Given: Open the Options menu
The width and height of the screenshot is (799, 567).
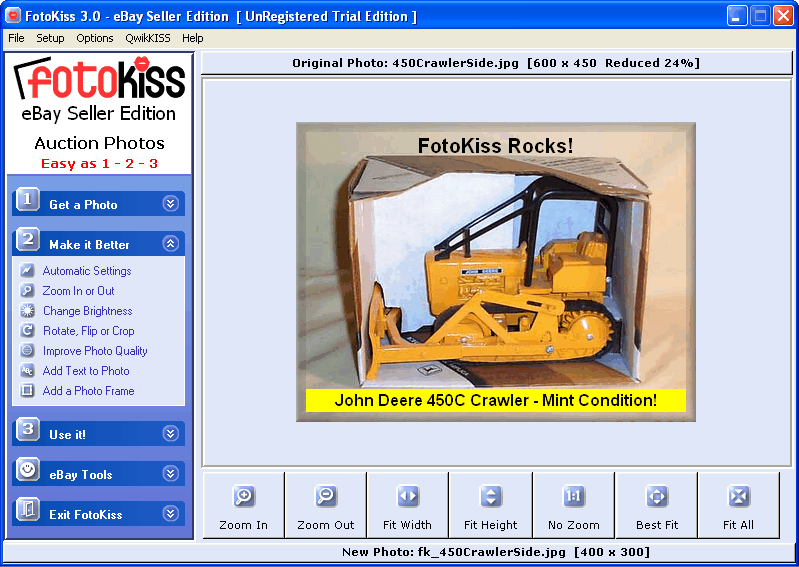Looking at the screenshot, I should click(x=95, y=38).
